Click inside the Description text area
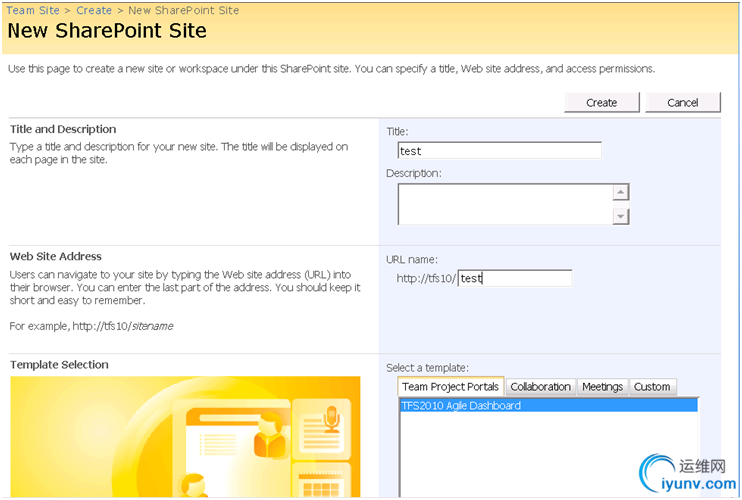This screenshot has height=500, width=742. (505, 204)
